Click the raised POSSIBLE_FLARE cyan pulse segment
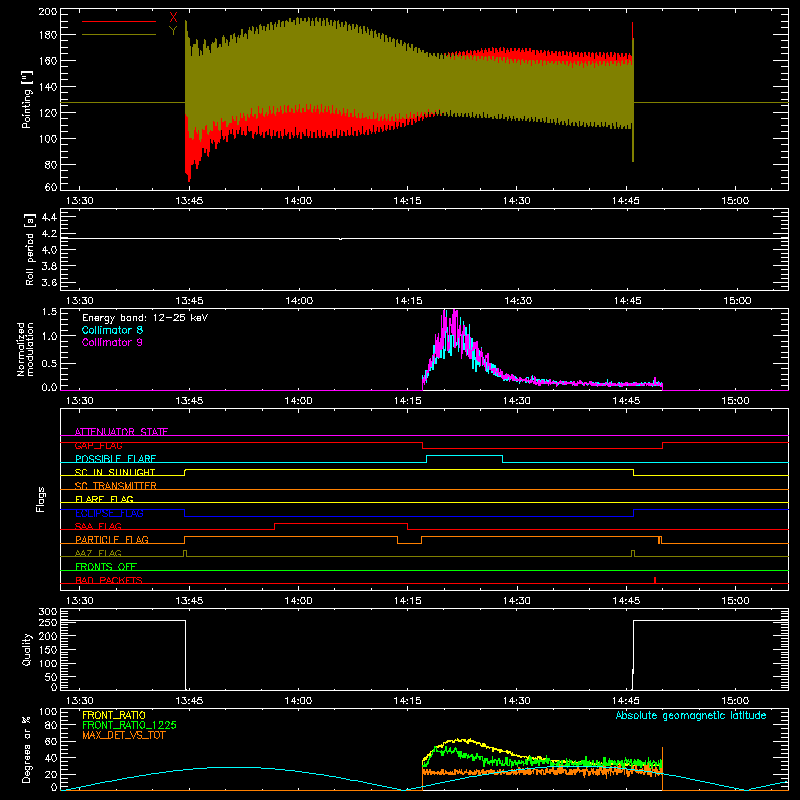 pos(464,456)
